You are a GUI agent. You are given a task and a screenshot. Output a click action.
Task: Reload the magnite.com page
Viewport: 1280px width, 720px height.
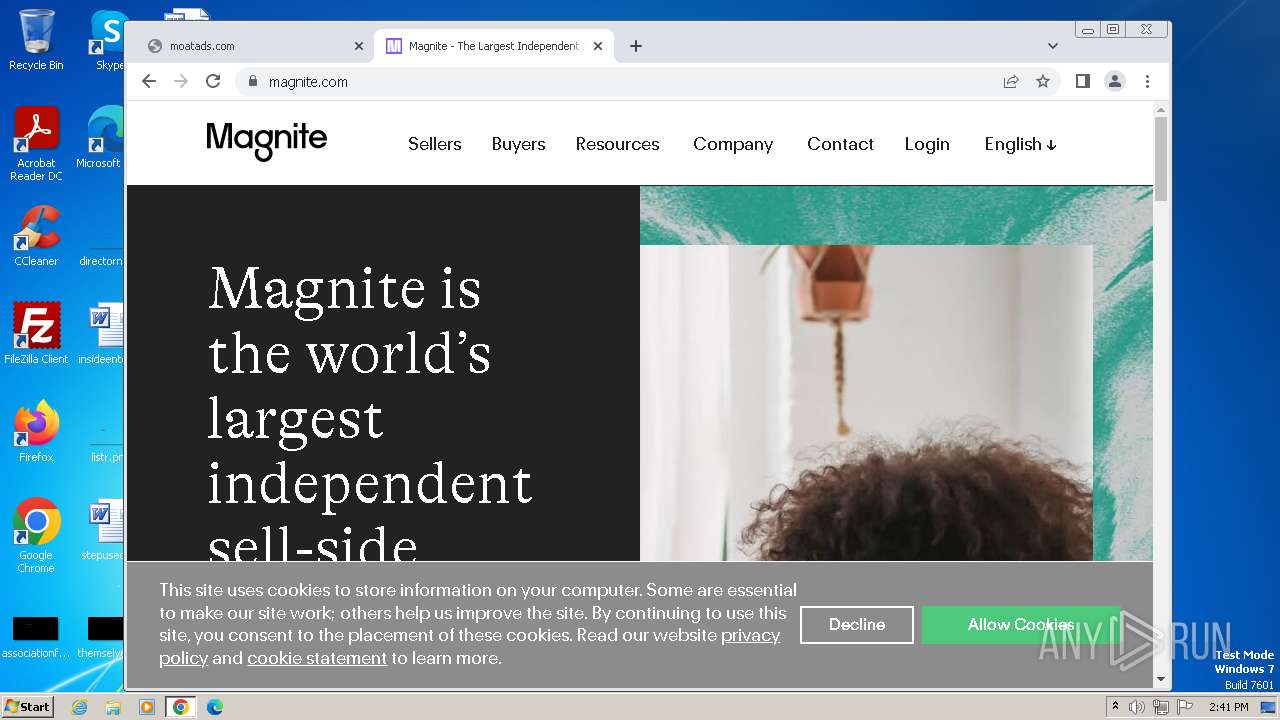pyautogui.click(x=213, y=81)
